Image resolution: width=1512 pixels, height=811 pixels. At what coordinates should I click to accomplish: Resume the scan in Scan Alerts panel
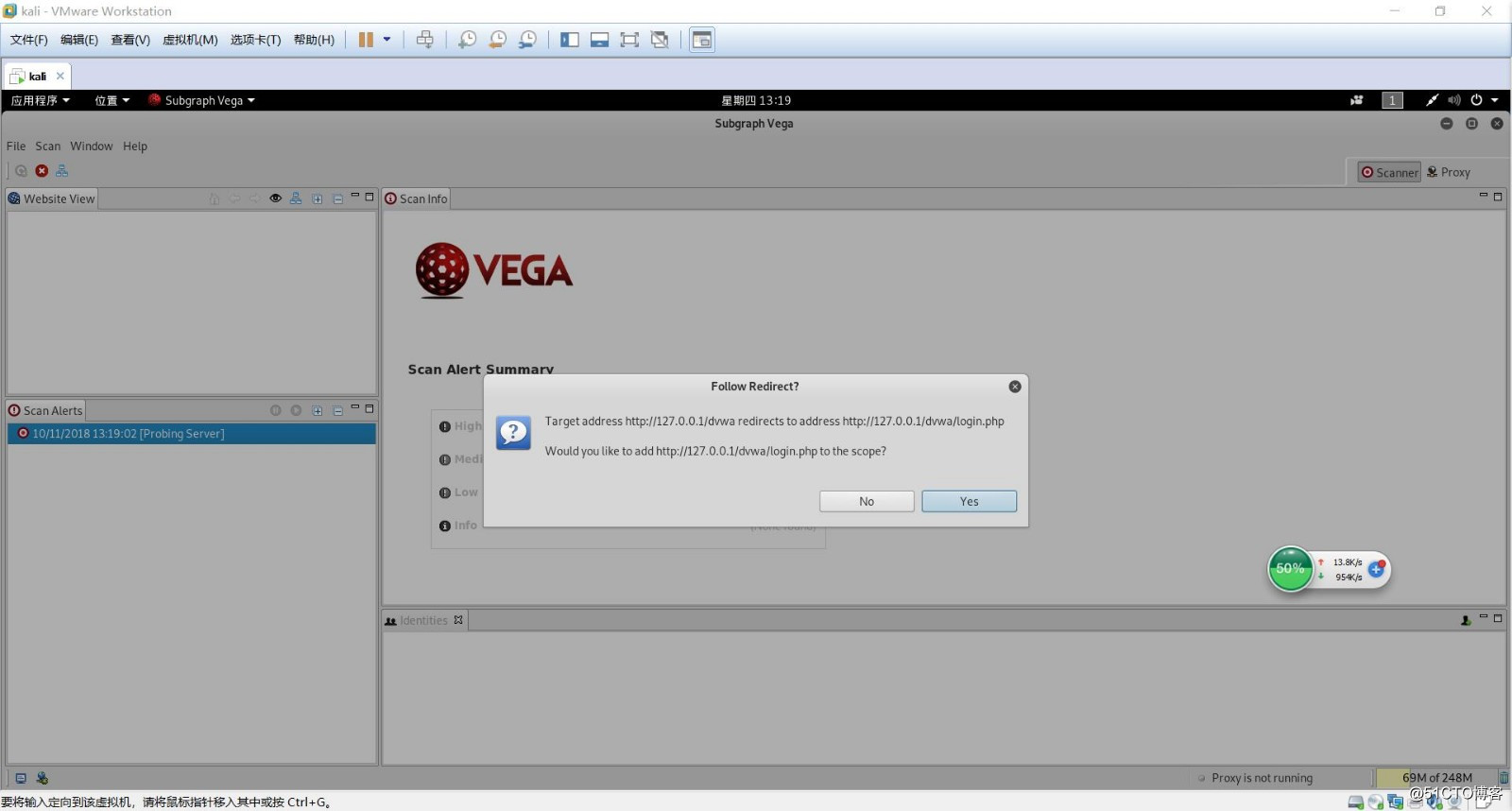coord(296,410)
